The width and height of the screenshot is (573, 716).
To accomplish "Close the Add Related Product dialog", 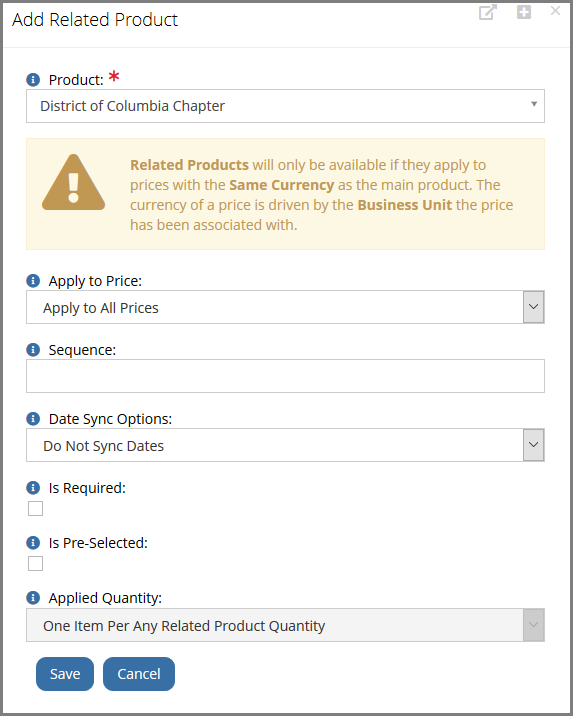I will [555, 11].
